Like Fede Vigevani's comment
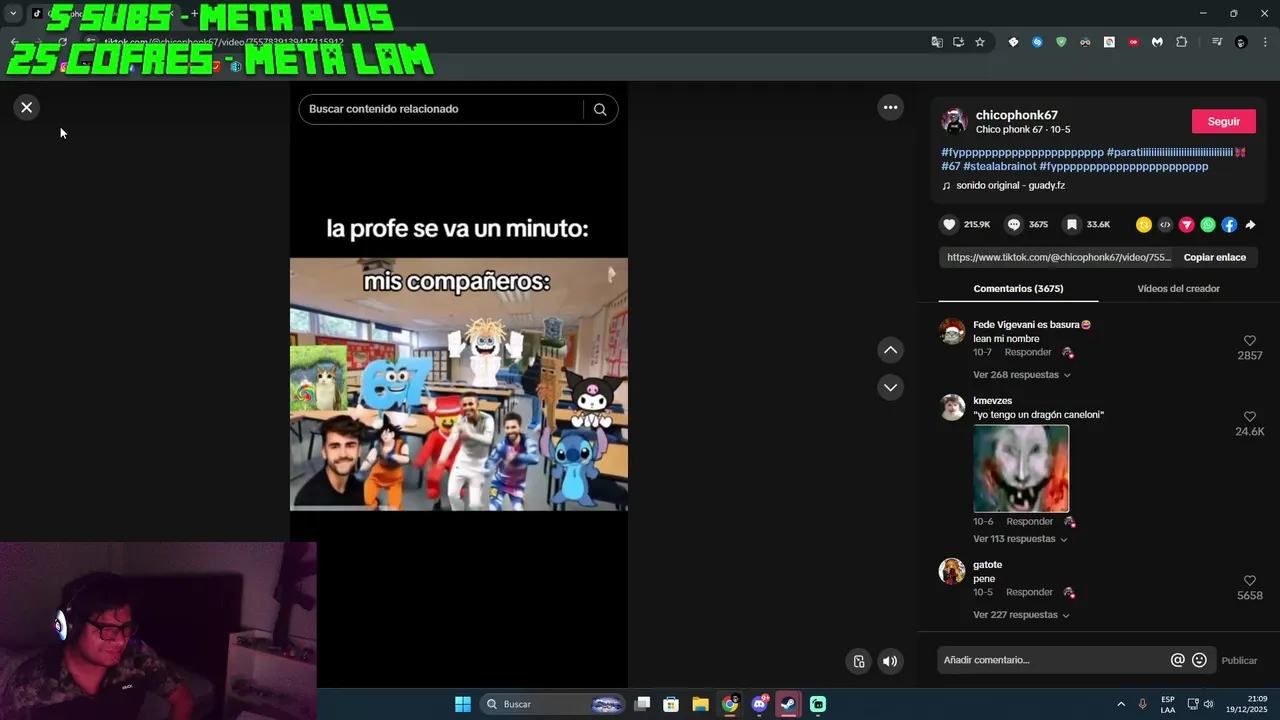1280x720 pixels. click(1249, 341)
